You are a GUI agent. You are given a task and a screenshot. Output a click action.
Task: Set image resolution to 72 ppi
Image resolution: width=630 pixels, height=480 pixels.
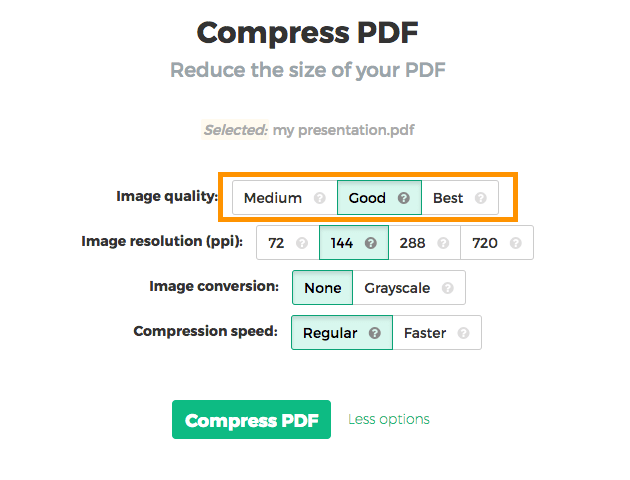pyautogui.click(x=277, y=243)
